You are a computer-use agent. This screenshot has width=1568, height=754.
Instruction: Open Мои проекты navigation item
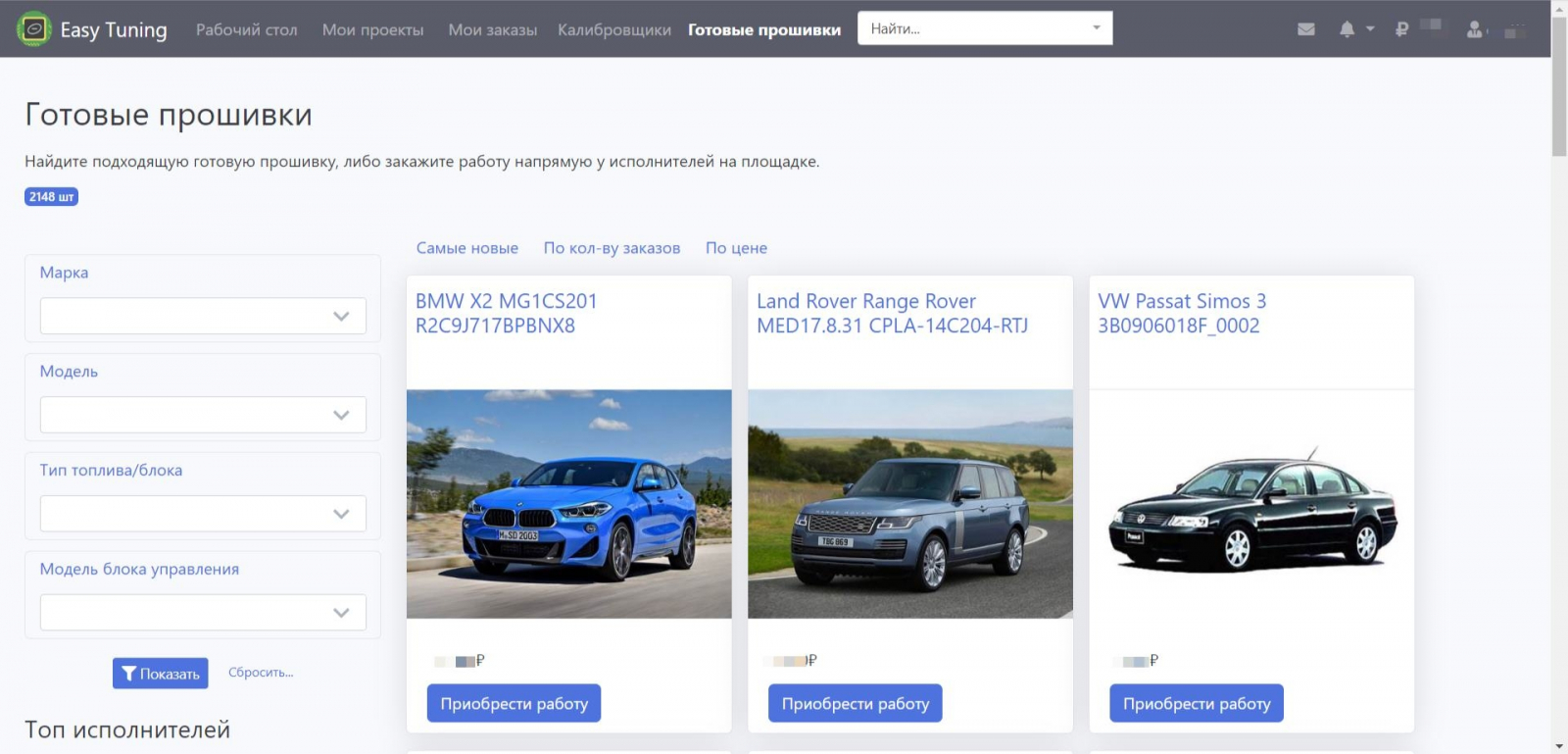point(373,29)
